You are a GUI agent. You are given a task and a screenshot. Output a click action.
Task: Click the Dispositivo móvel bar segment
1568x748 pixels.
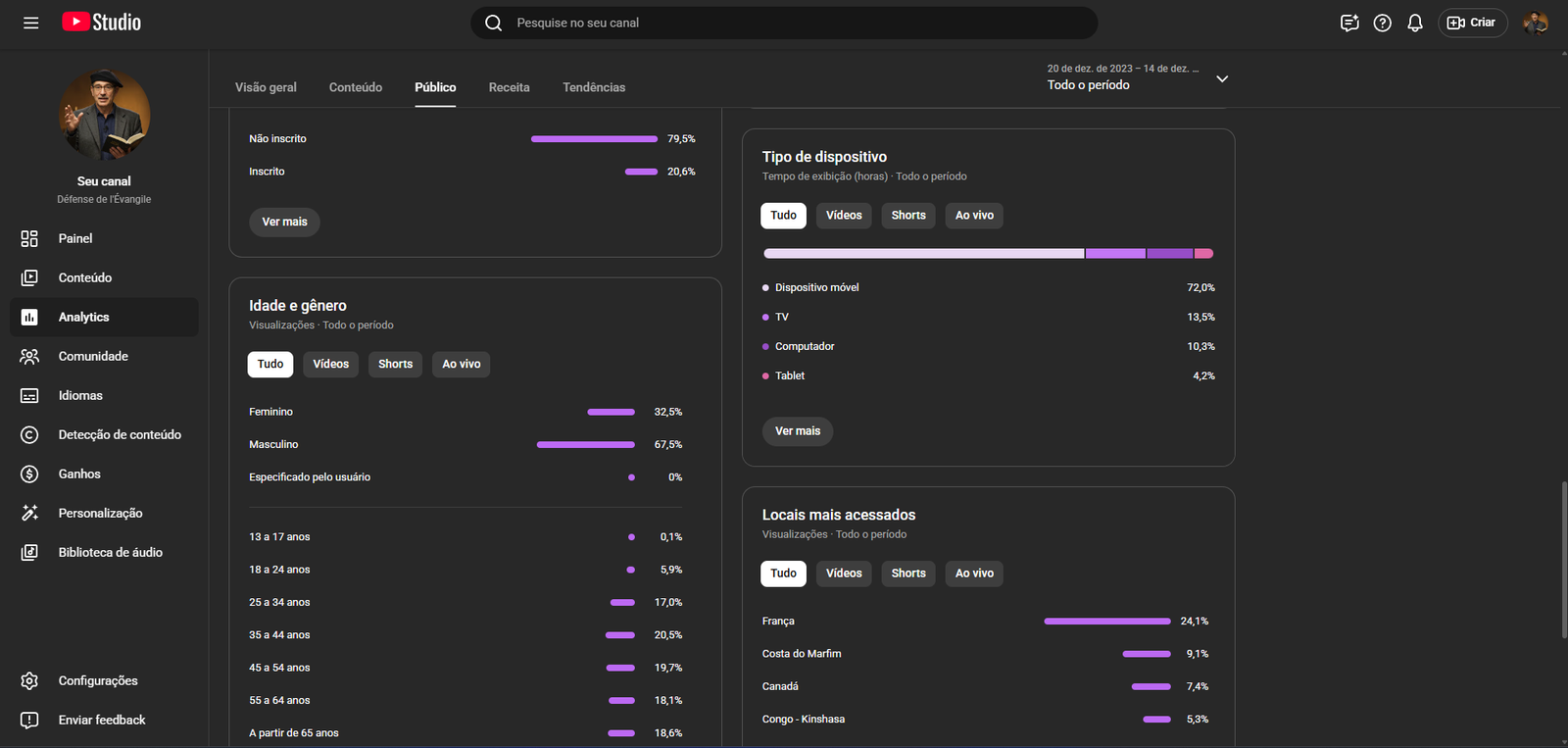[923, 254]
